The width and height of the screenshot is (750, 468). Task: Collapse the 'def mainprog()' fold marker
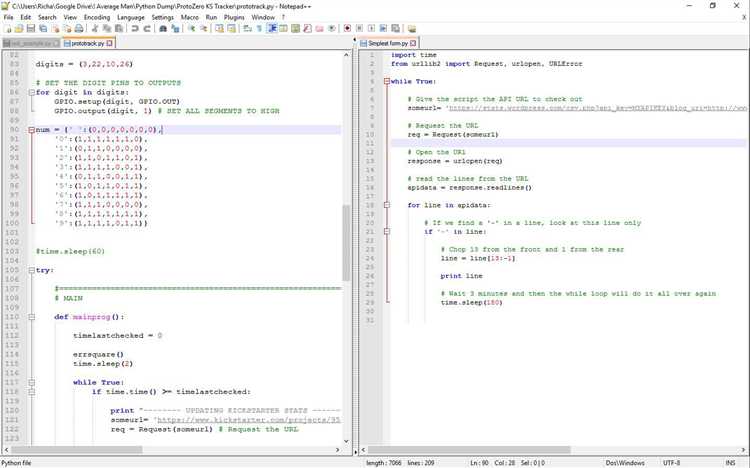pos(32,317)
